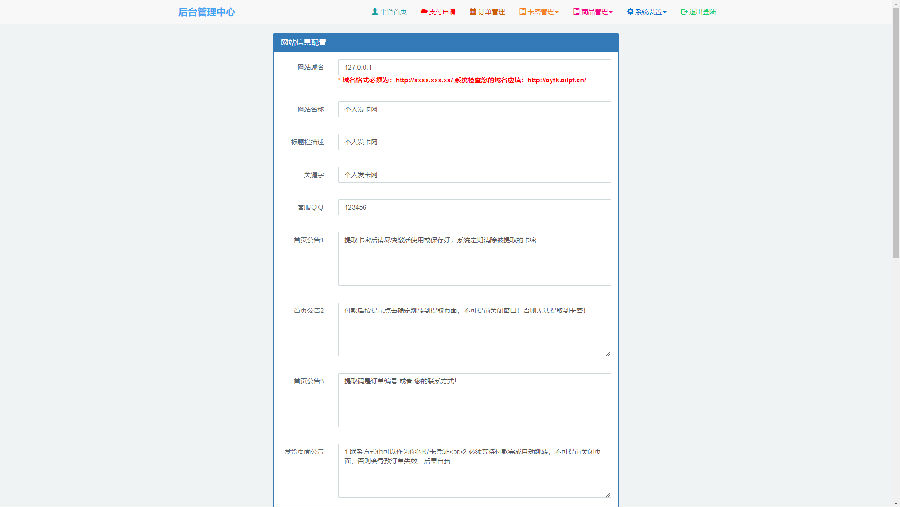Grab resize handle of second announcement textarea

click(x=608, y=353)
